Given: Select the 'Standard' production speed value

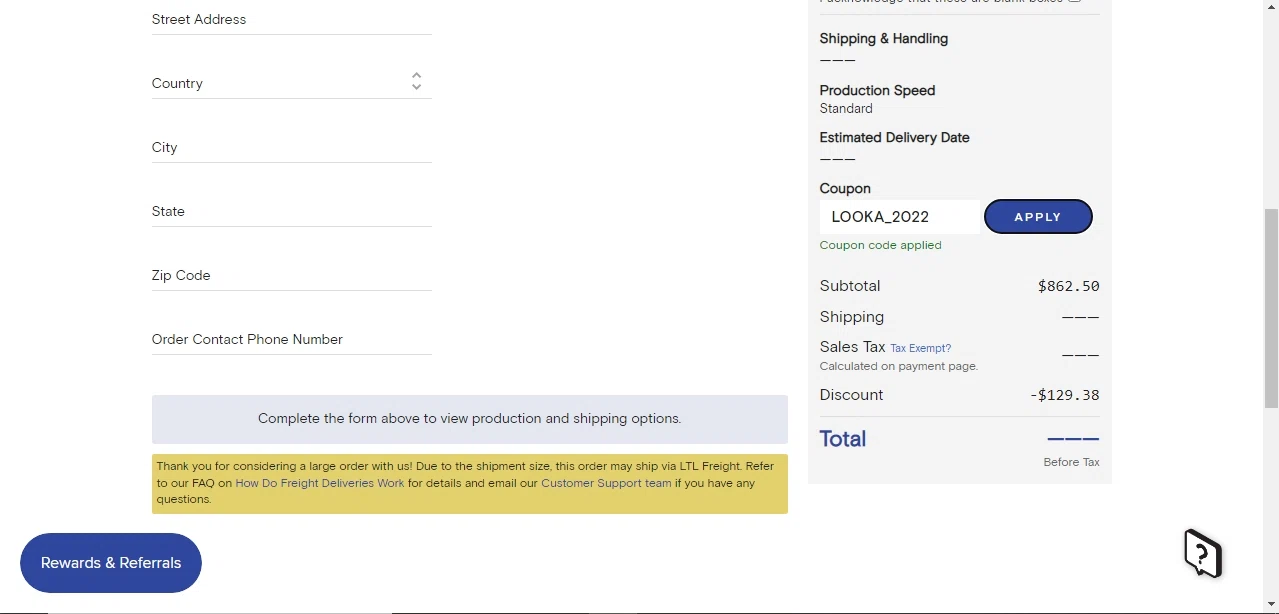Looking at the screenshot, I should (846, 108).
